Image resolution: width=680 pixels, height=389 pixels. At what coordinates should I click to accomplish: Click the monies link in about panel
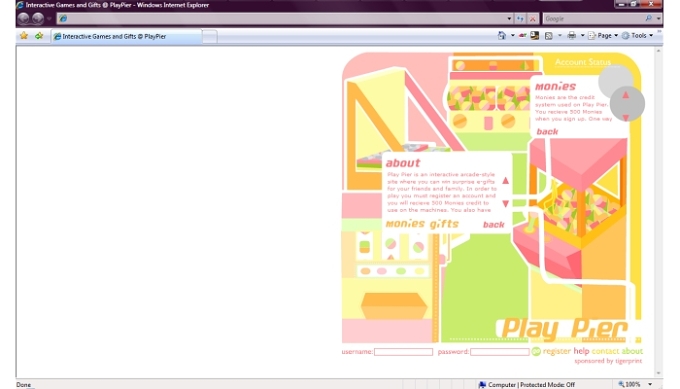pos(405,224)
